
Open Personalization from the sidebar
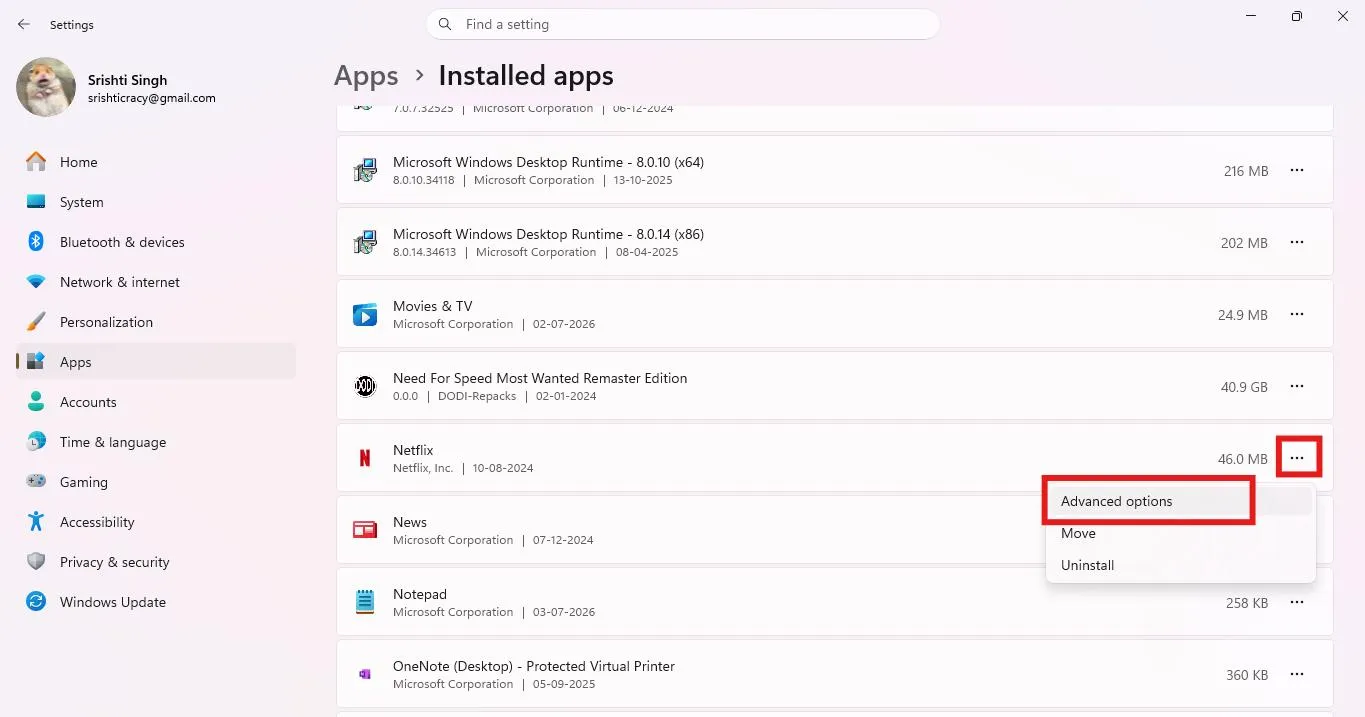(x=156, y=322)
